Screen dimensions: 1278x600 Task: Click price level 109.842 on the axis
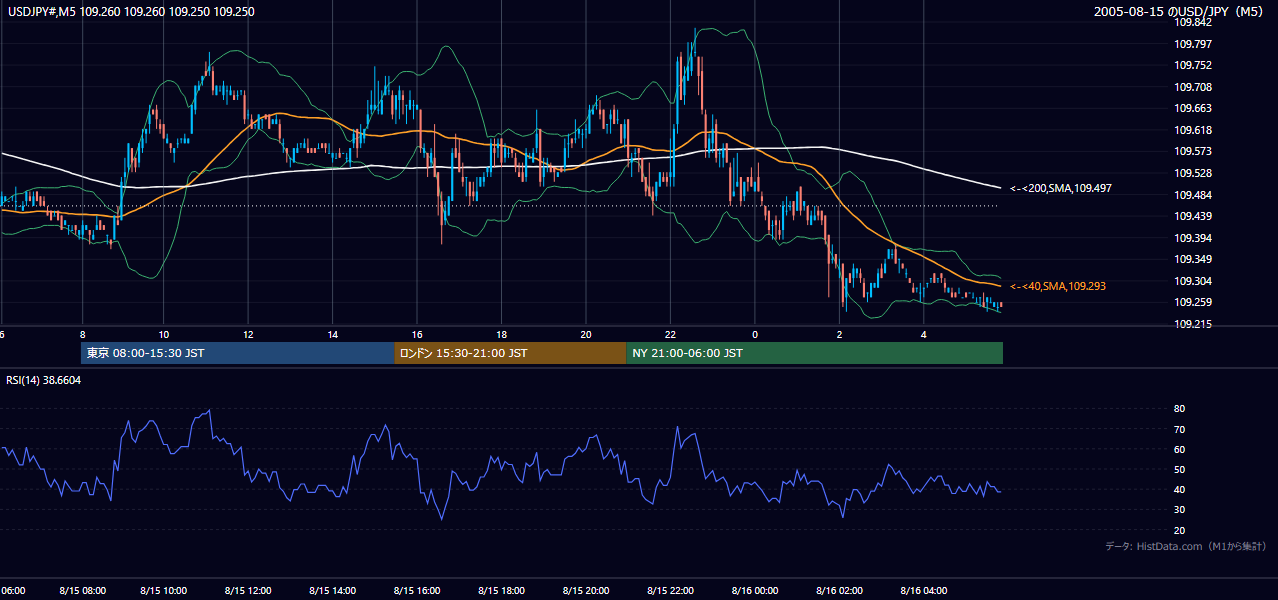point(1193,22)
